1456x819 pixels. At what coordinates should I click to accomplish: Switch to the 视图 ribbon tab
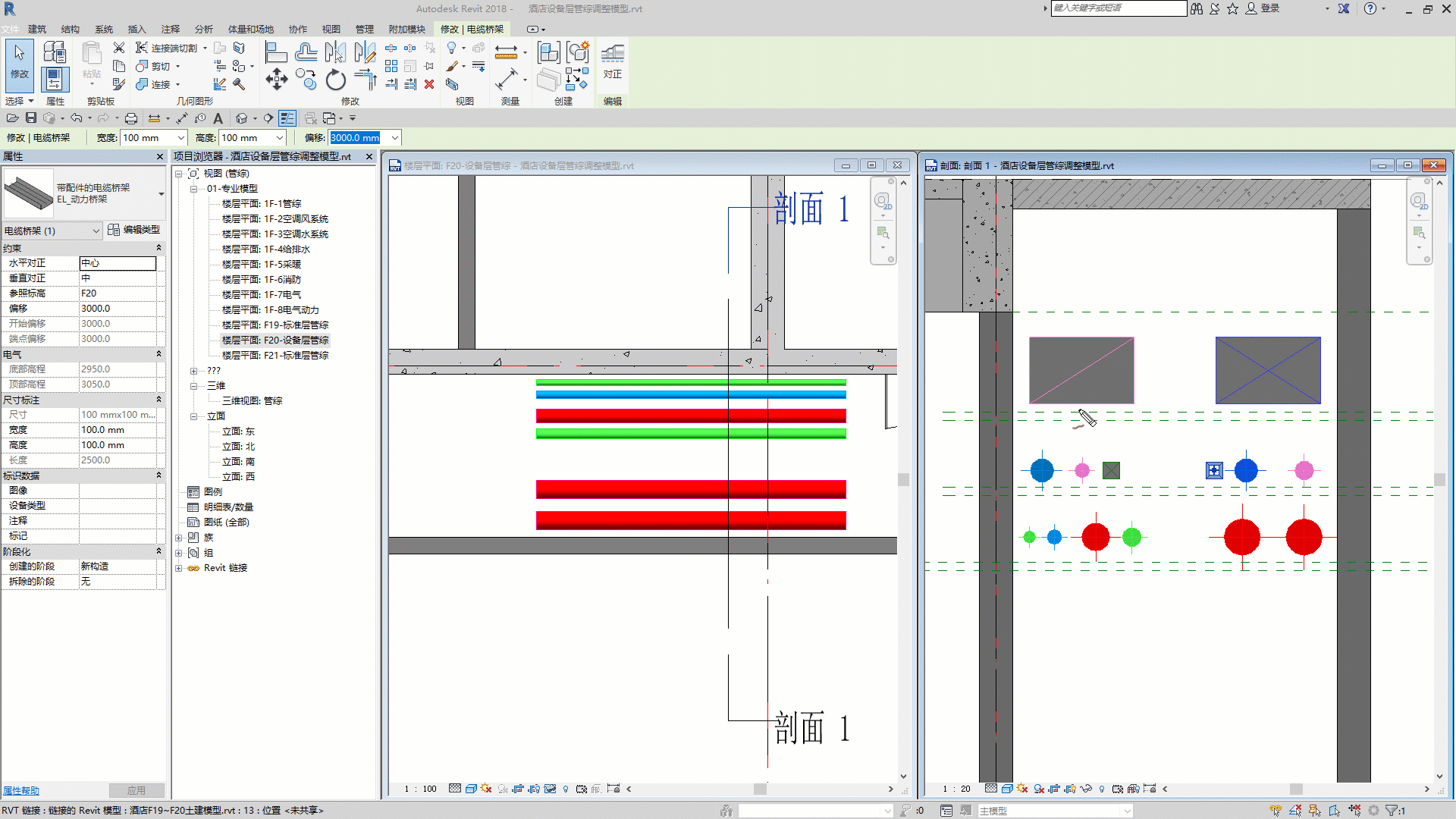(x=331, y=29)
